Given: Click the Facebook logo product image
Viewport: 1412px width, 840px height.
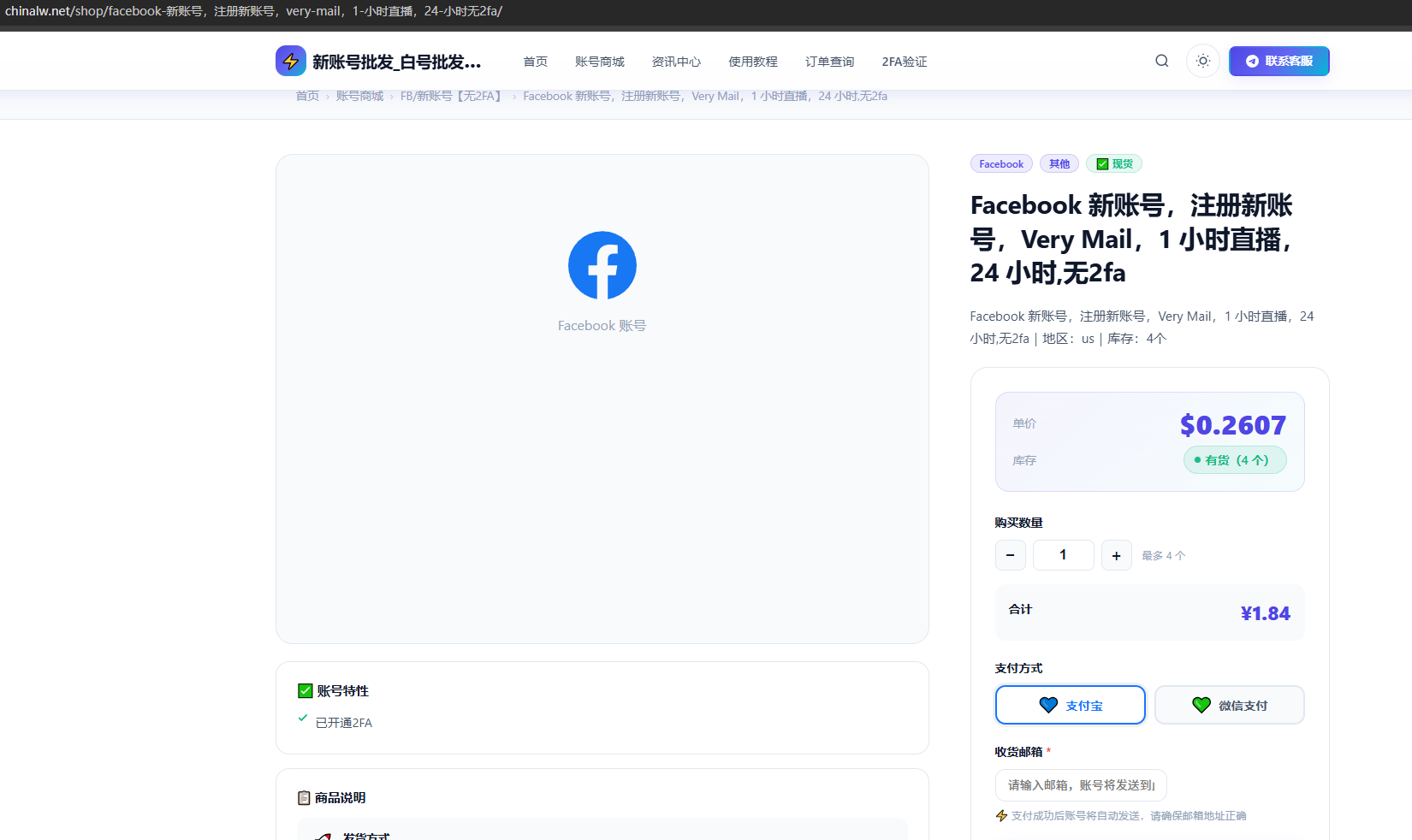Looking at the screenshot, I should (x=602, y=265).
